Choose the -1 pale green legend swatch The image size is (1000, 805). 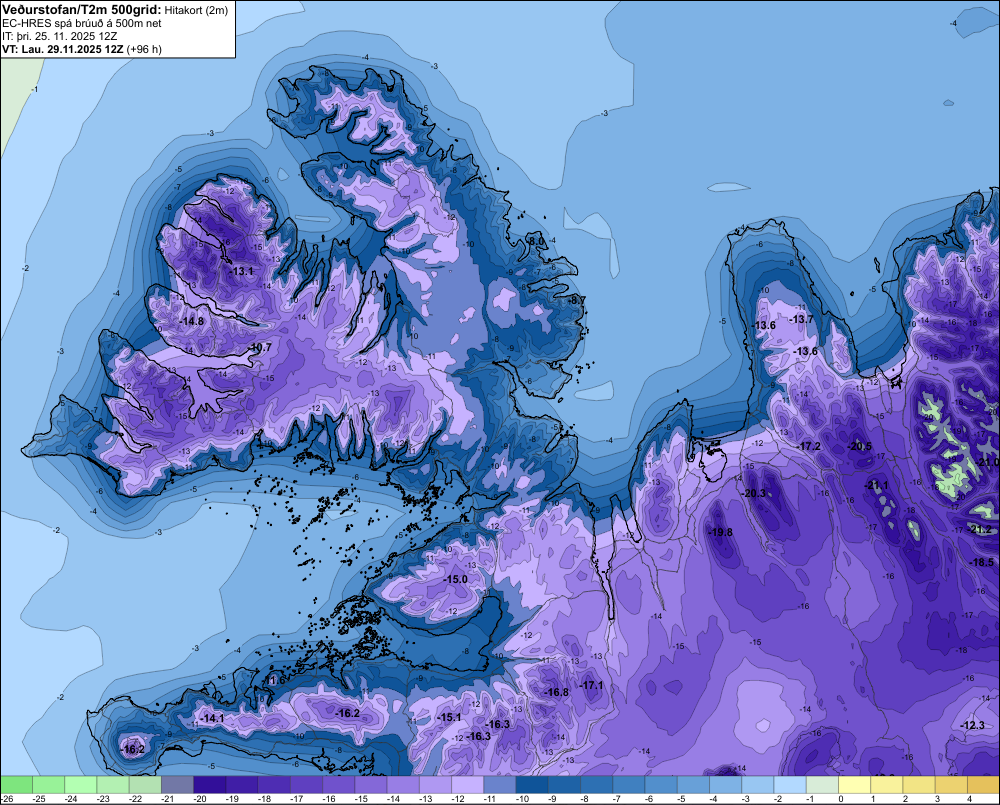823,785
